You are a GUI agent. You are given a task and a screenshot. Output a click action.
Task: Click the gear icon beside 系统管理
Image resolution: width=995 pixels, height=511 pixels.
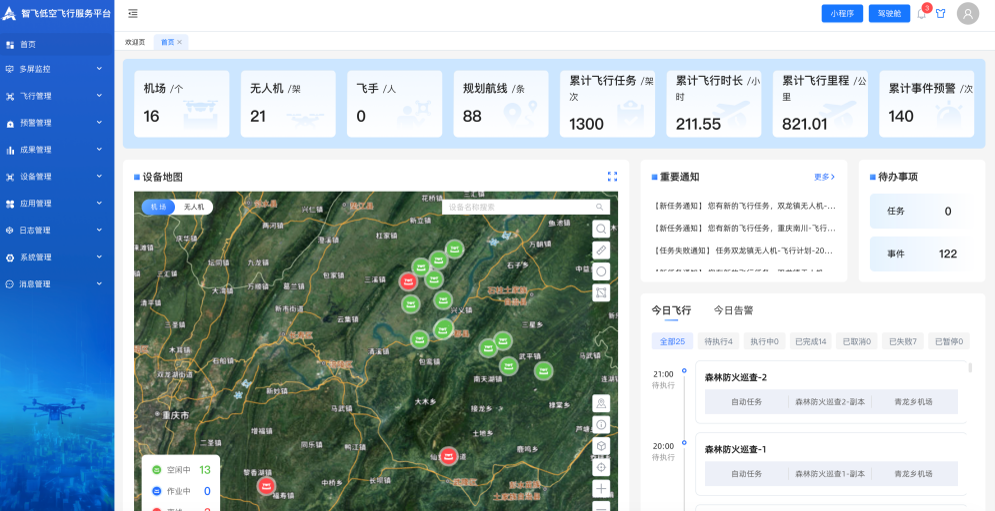click(x=10, y=258)
